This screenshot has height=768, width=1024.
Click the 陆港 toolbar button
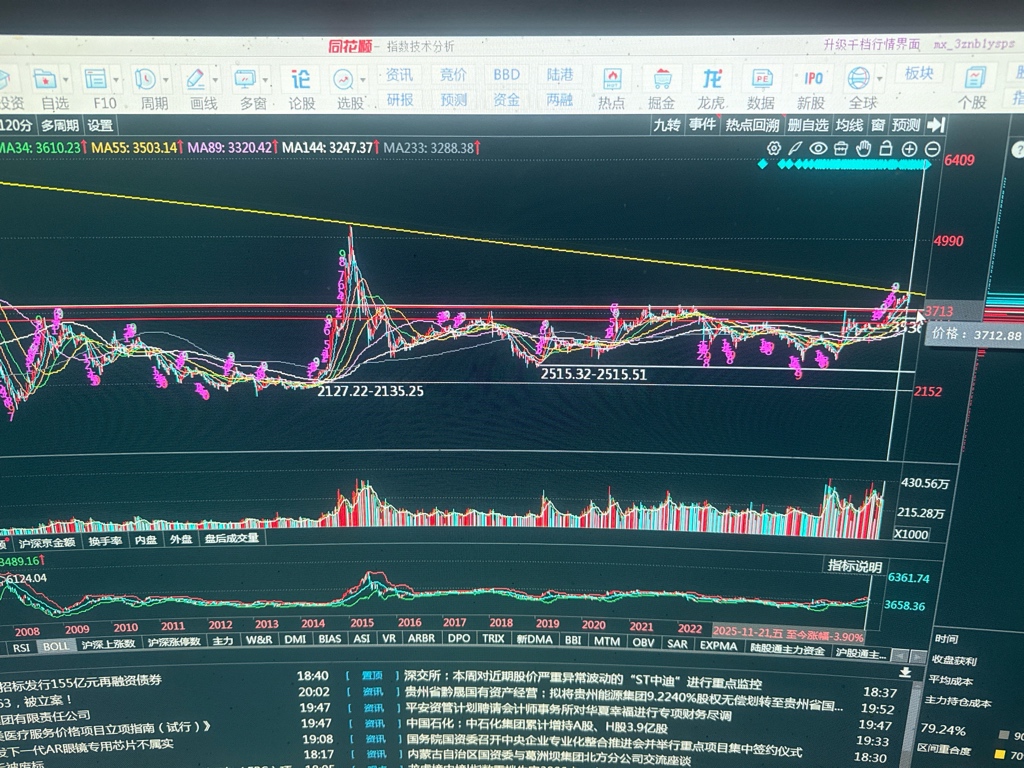tap(560, 74)
